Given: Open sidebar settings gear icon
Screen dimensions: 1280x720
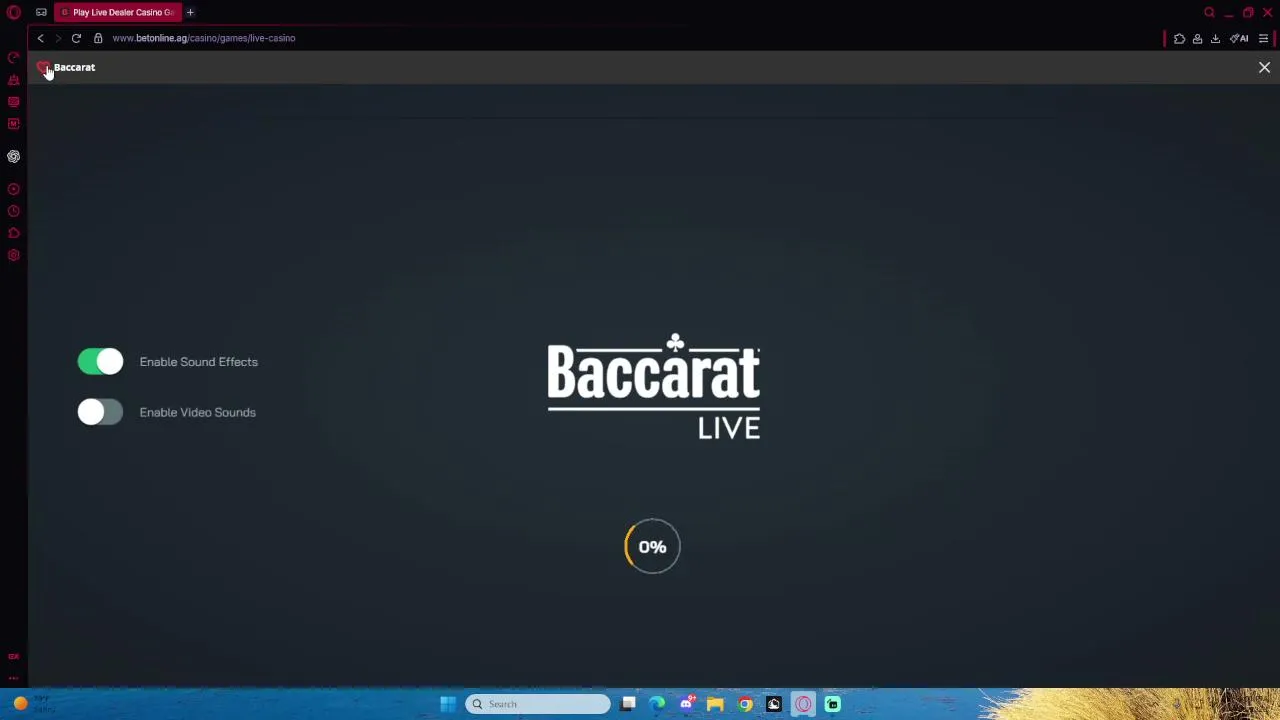Looking at the screenshot, I should pos(14,255).
